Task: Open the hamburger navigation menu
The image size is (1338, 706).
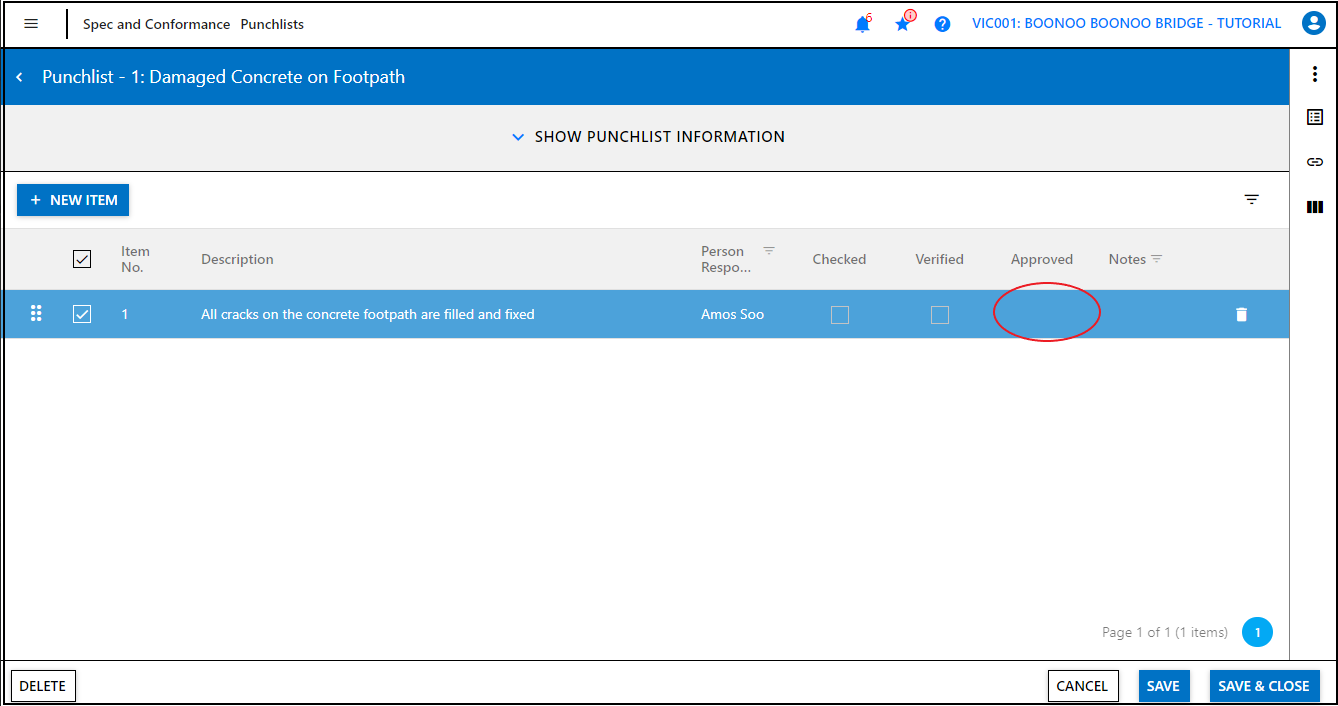Action: [x=31, y=24]
